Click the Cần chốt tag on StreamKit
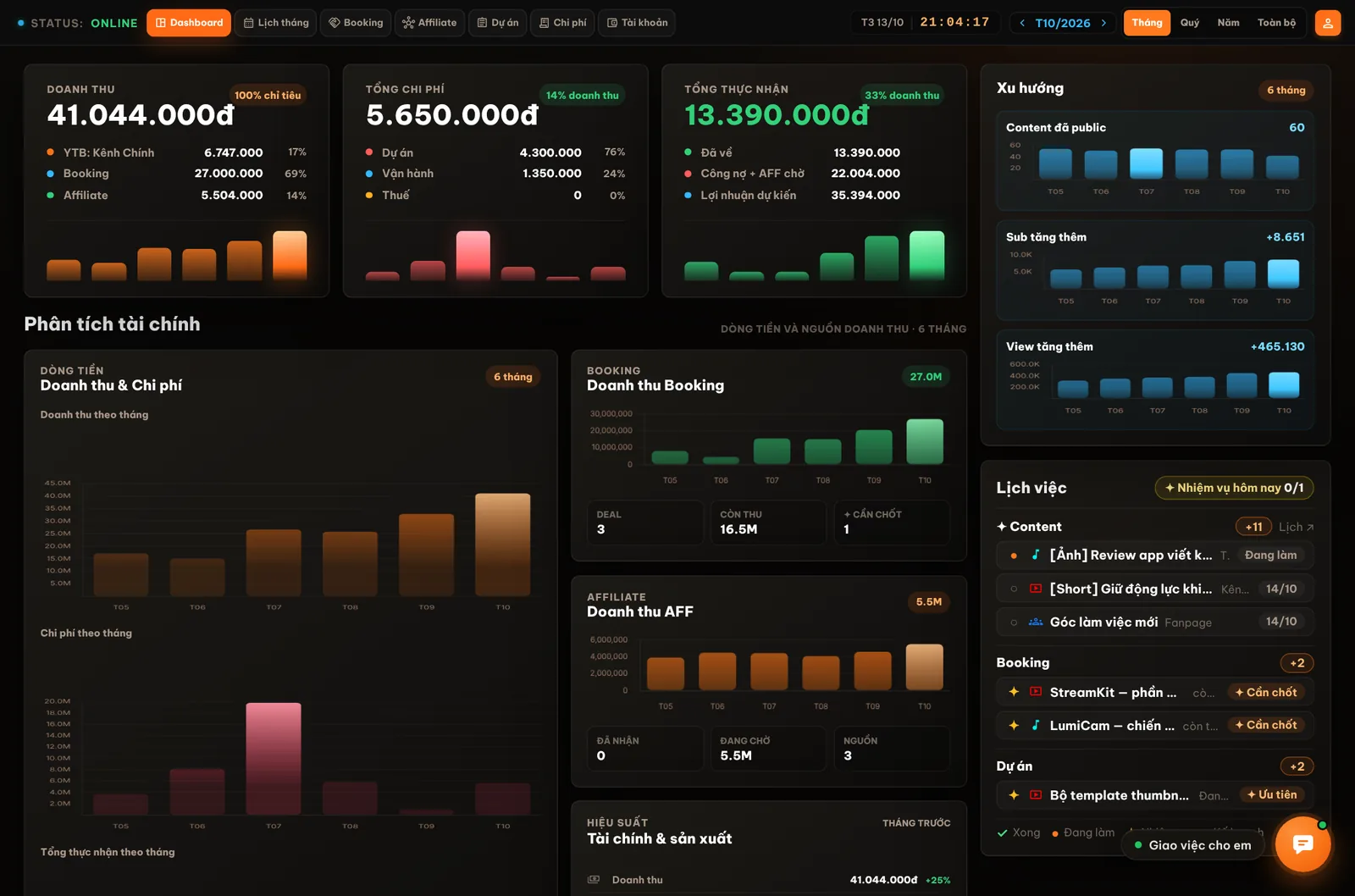The width and height of the screenshot is (1355, 896). (1265, 692)
